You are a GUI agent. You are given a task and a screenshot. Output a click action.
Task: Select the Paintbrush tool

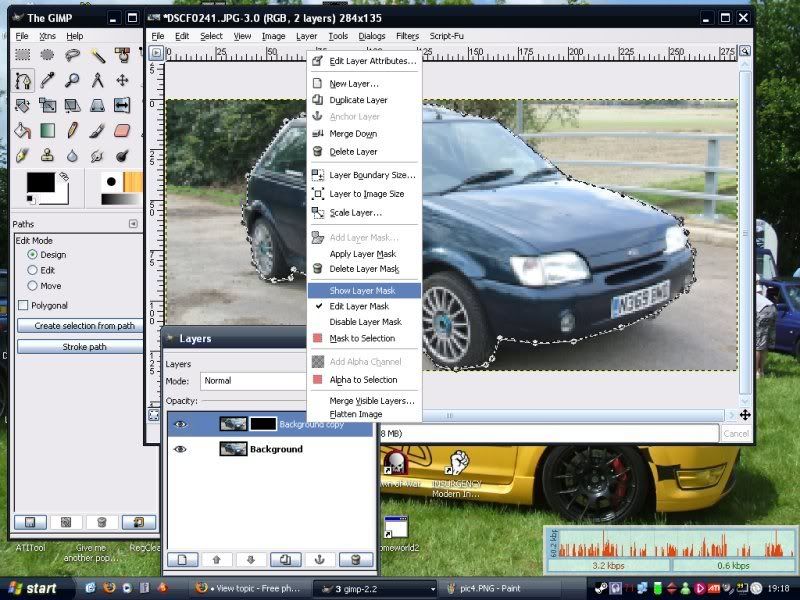97,131
